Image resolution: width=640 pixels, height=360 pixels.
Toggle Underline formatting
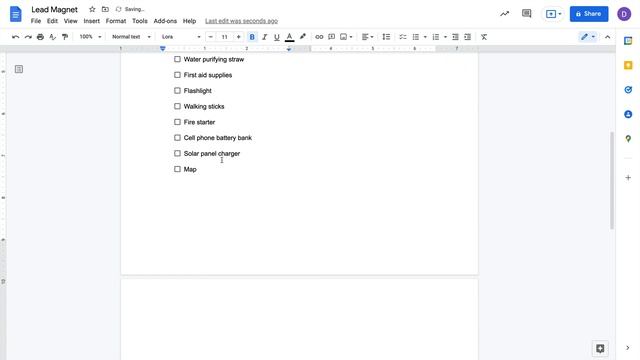pos(277,37)
